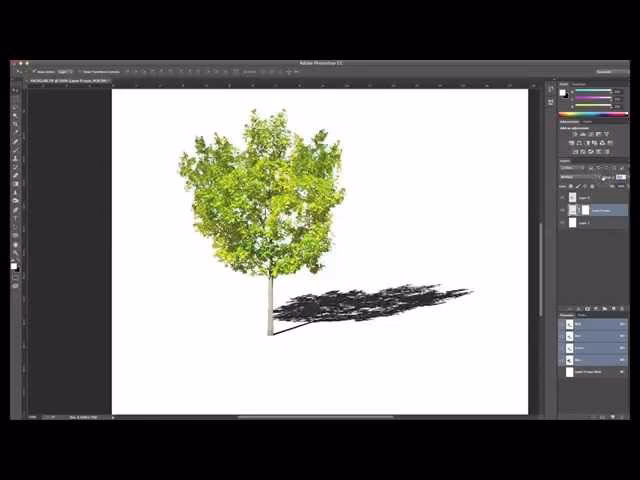Open the layer filter Kind dropdown
Screen dimensions: 640x480
(x=573, y=168)
